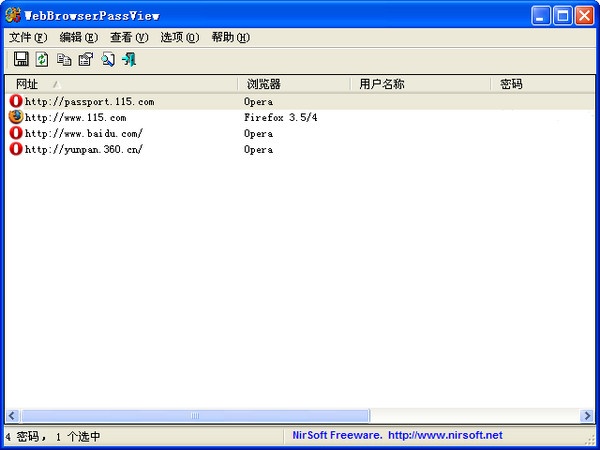600x450 pixels.
Task: Click the WebBrowserPassView title bar app icon
Action: (13, 15)
